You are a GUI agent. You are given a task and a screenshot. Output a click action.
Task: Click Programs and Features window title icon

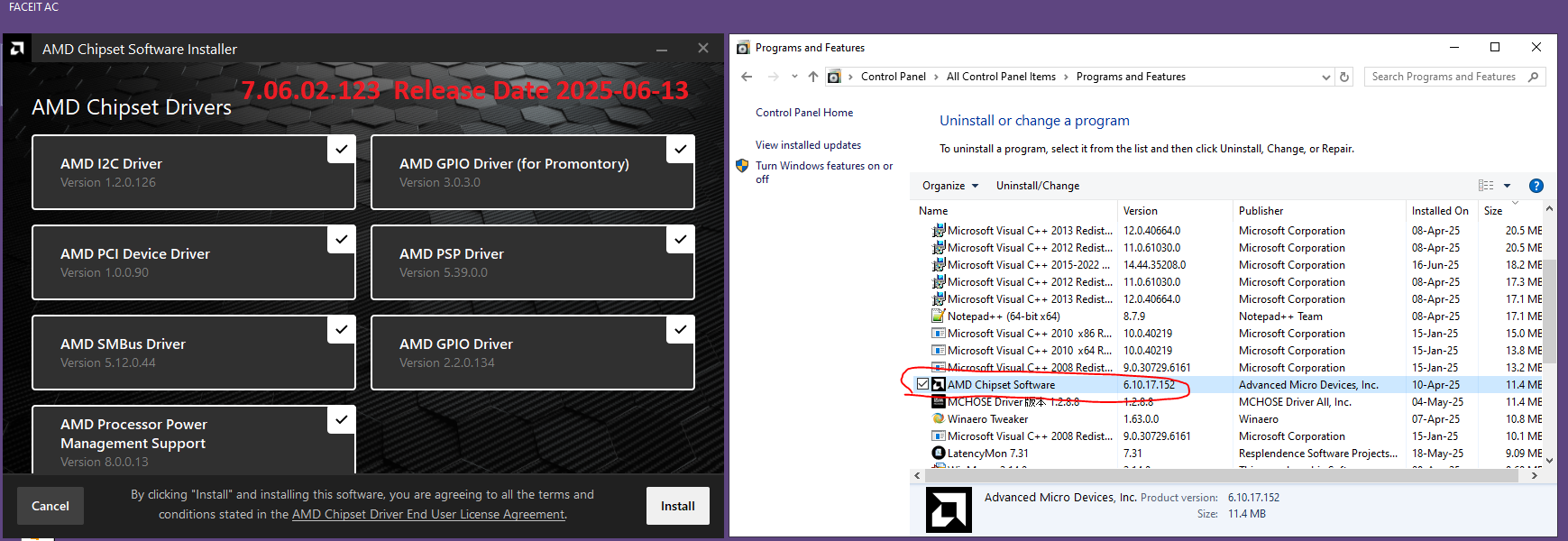743,48
